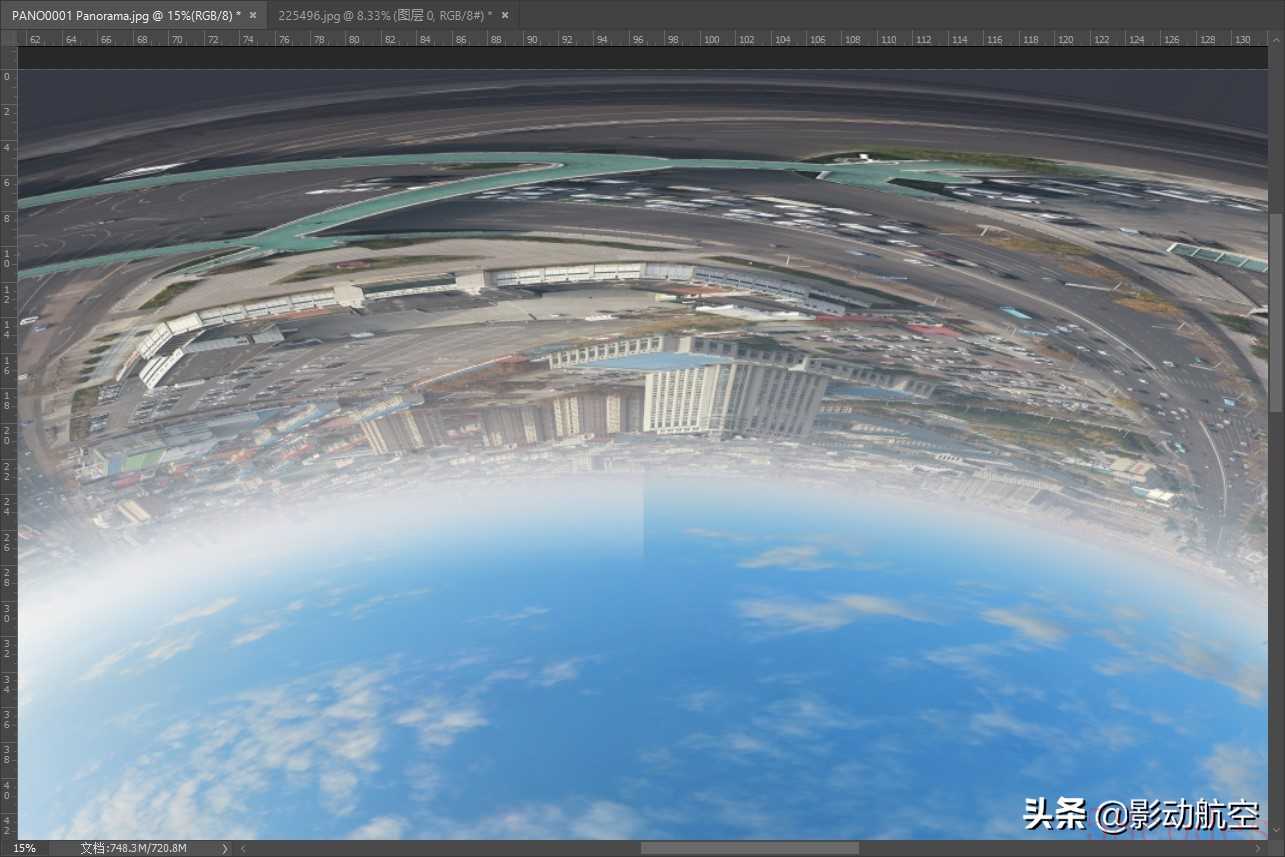
Task: Click the horizontal scrollbar left arrow
Action: [241, 848]
